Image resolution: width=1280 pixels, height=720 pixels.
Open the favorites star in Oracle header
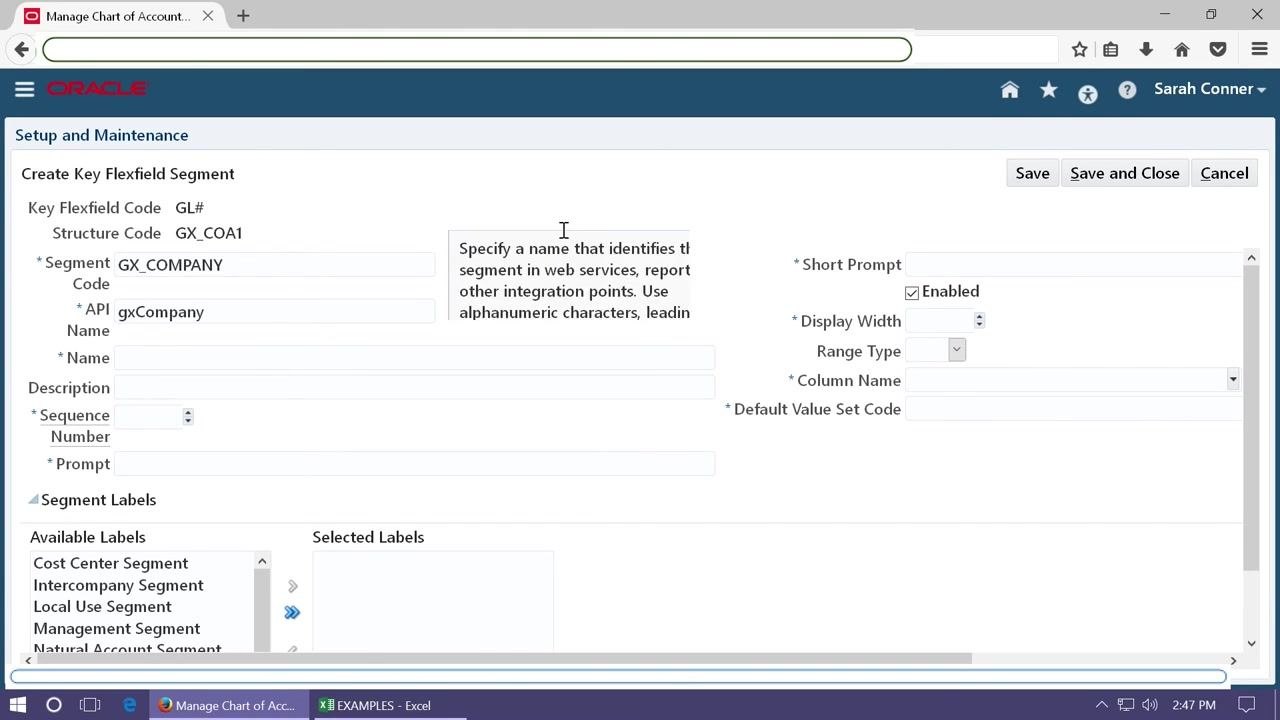pos(1049,90)
